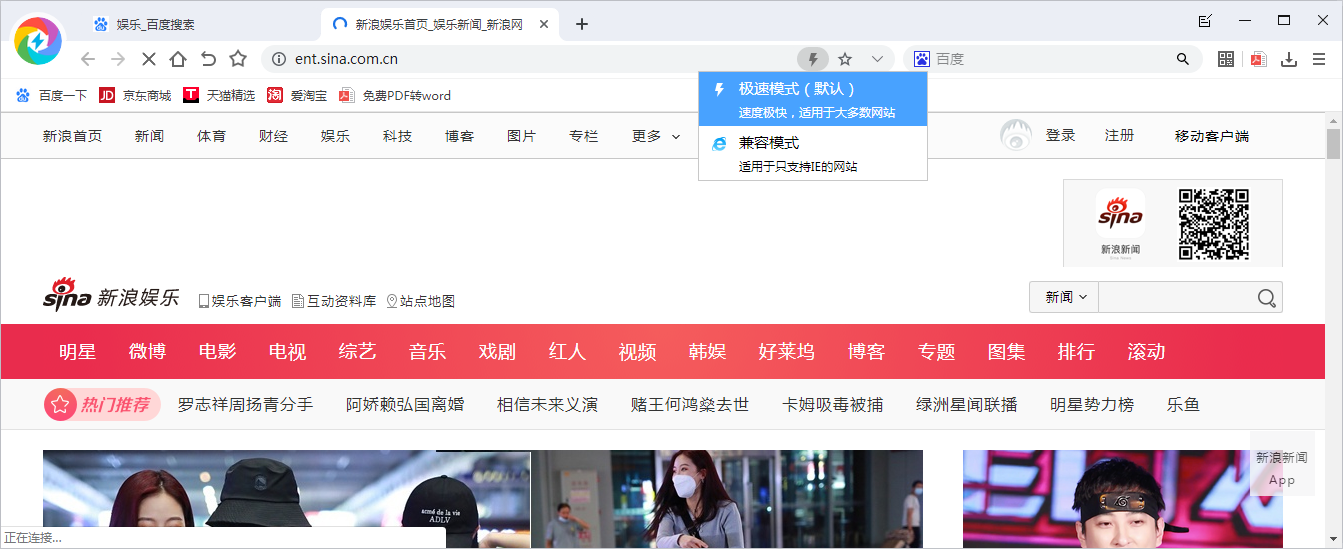Click the 新浪新闻 App floating box

[x=1282, y=465]
